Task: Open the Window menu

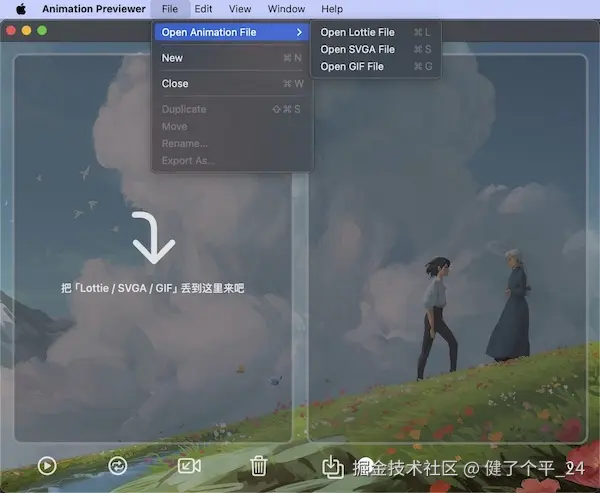Action: (286, 9)
